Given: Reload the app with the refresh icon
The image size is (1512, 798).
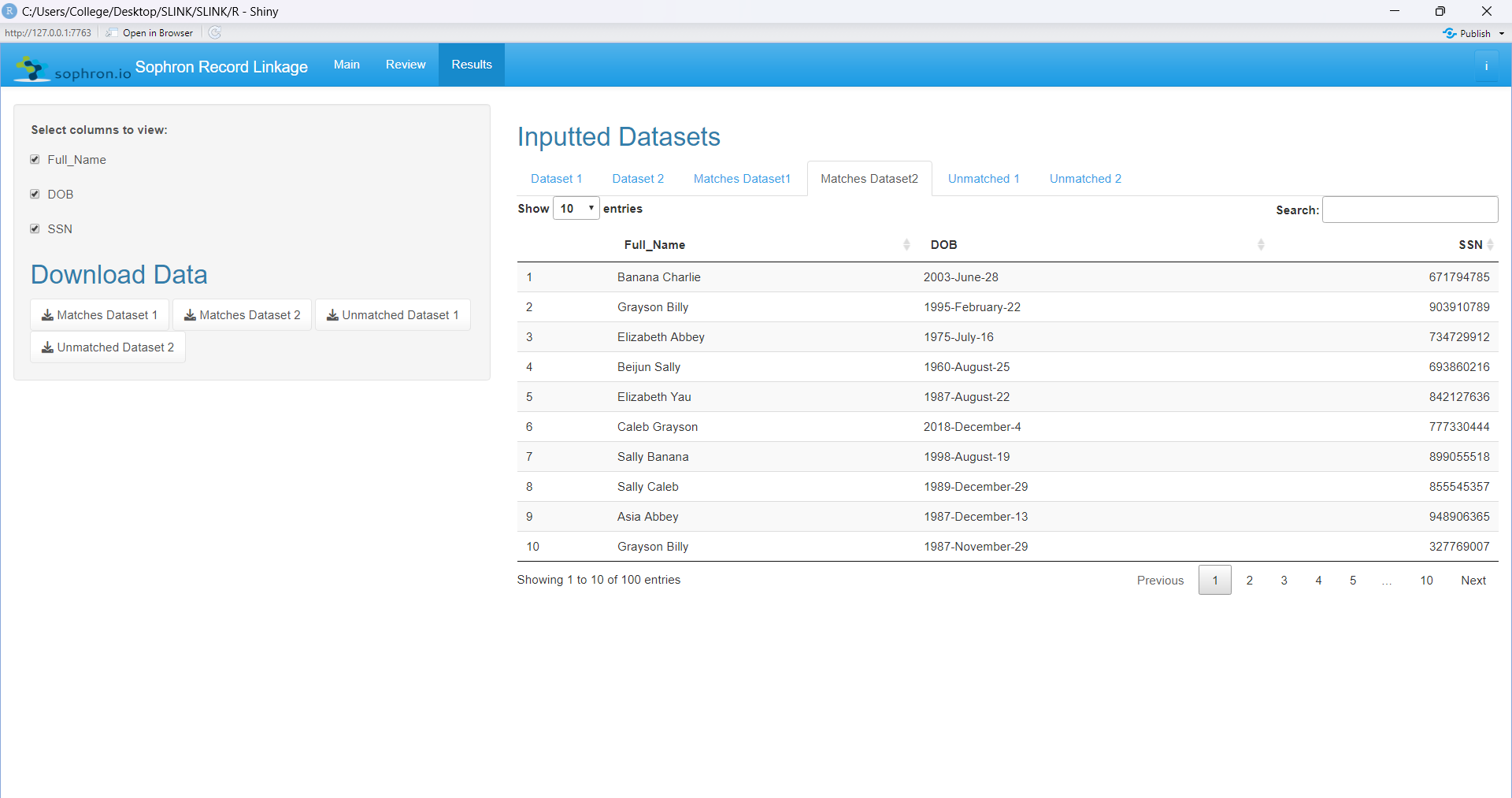Looking at the screenshot, I should [x=214, y=32].
